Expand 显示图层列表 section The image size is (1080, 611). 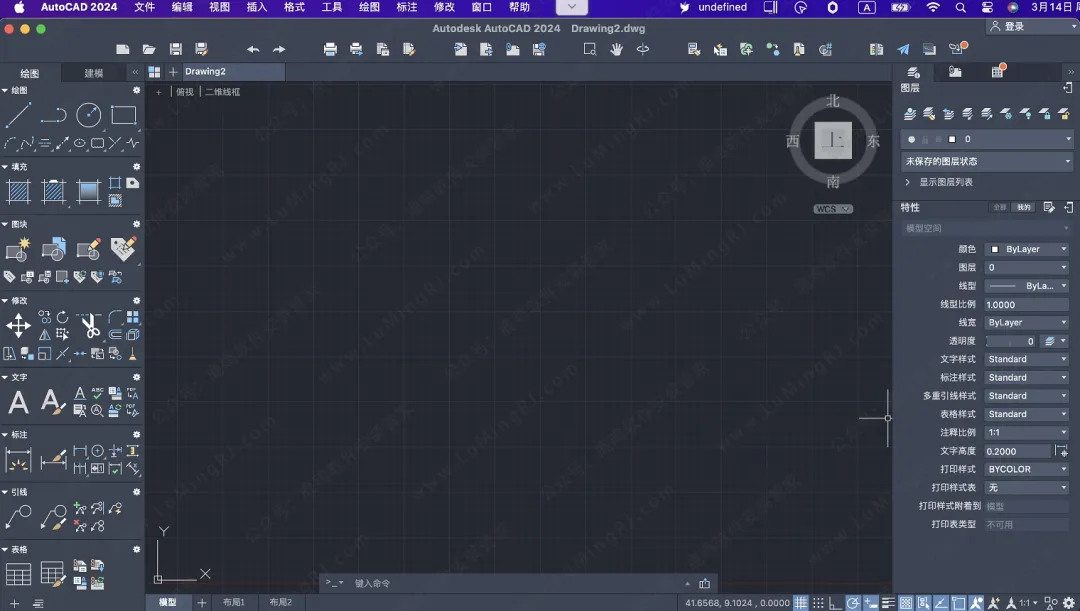coord(908,182)
